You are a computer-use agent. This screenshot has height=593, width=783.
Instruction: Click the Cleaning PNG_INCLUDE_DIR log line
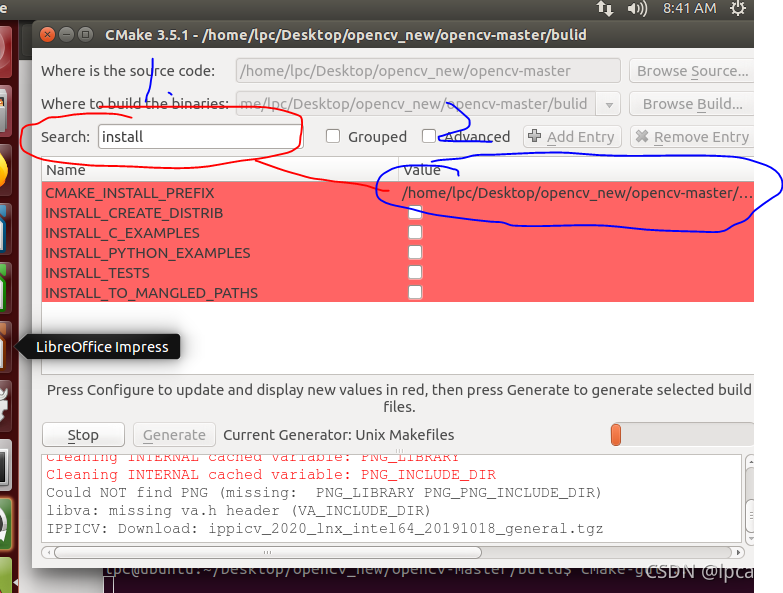pos(271,475)
